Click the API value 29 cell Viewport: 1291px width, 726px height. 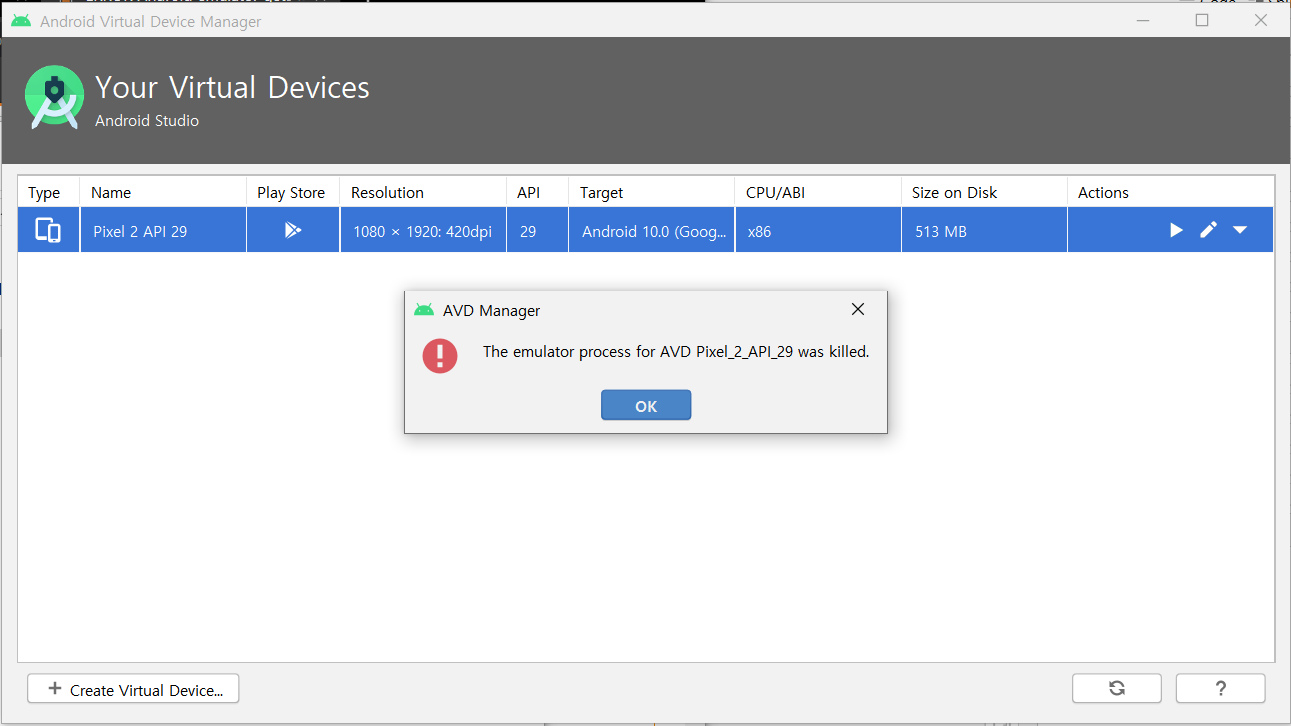click(x=537, y=230)
